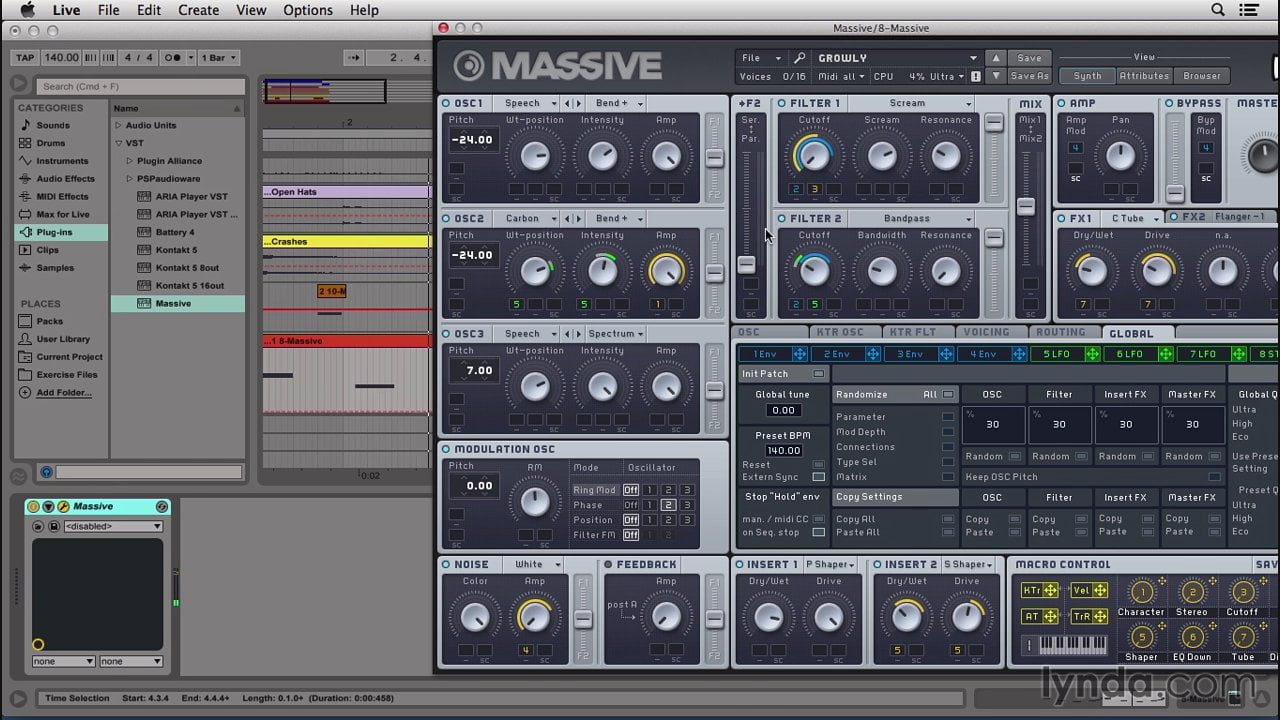The width and height of the screenshot is (1280, 720).
Task: Open Spotlight search in macOS menu bar
Action: click(1218, 10)
